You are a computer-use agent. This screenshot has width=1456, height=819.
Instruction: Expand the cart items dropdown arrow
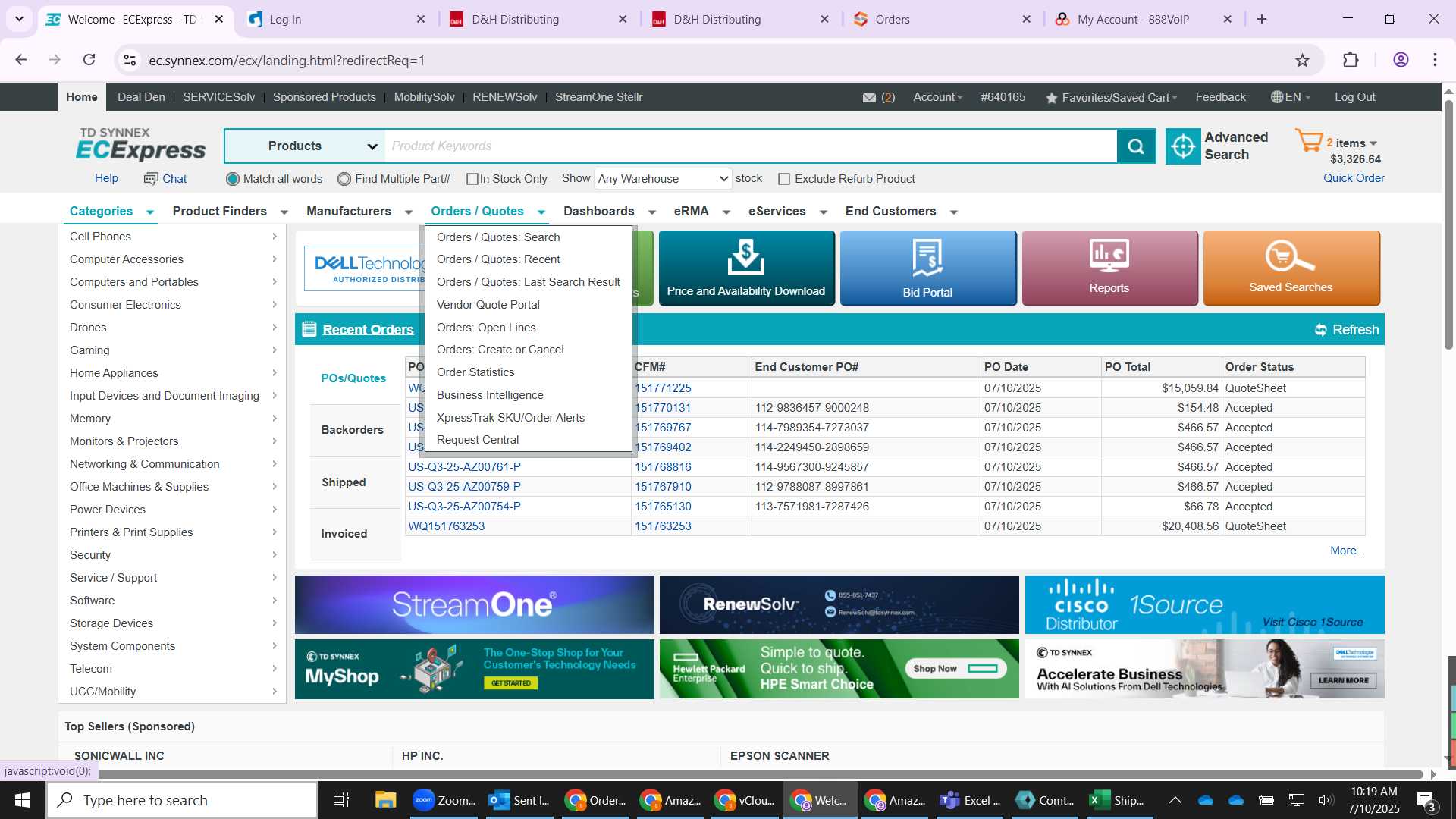click(1373, 143)
